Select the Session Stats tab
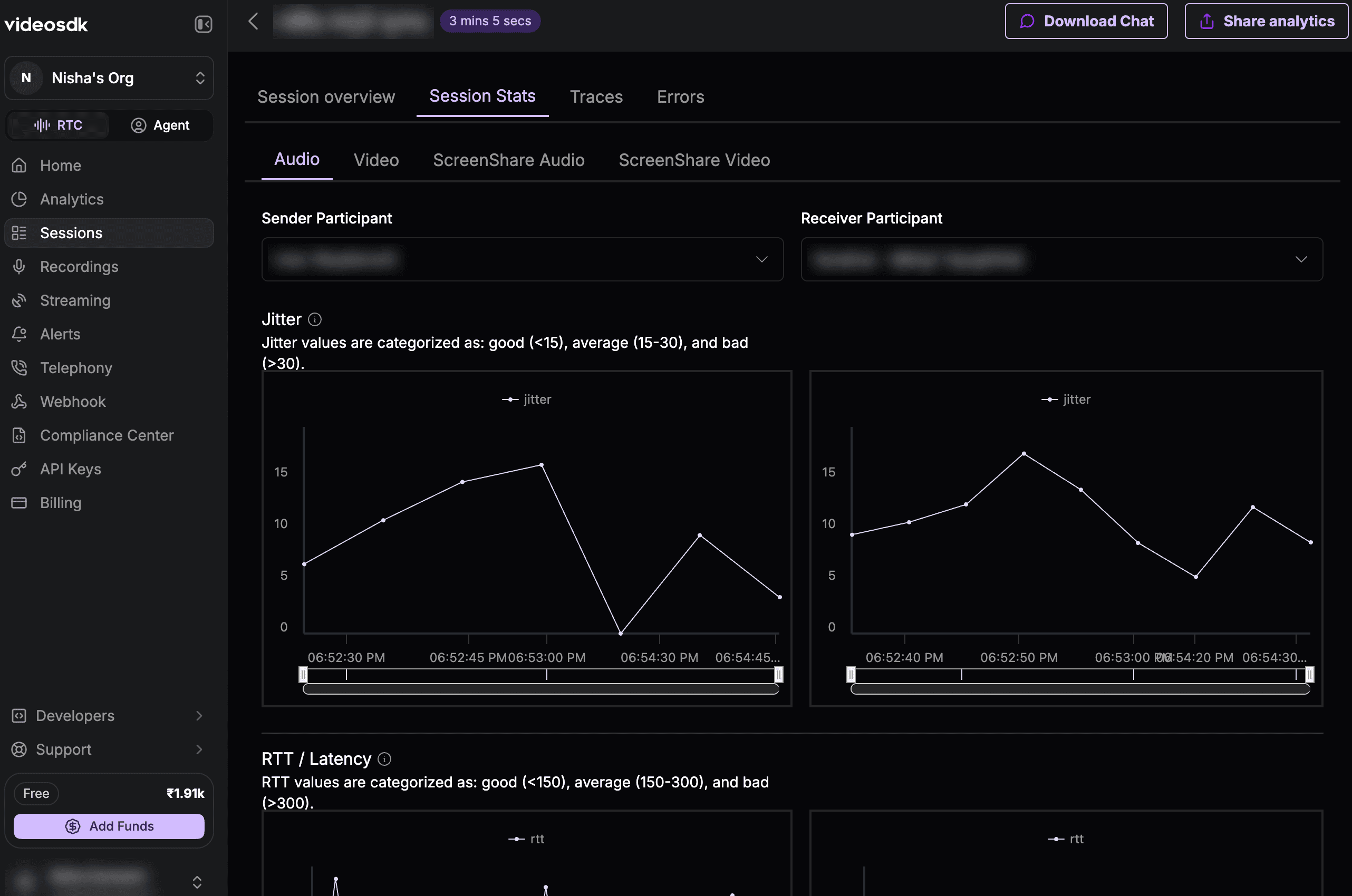 [x=482, y=96]
